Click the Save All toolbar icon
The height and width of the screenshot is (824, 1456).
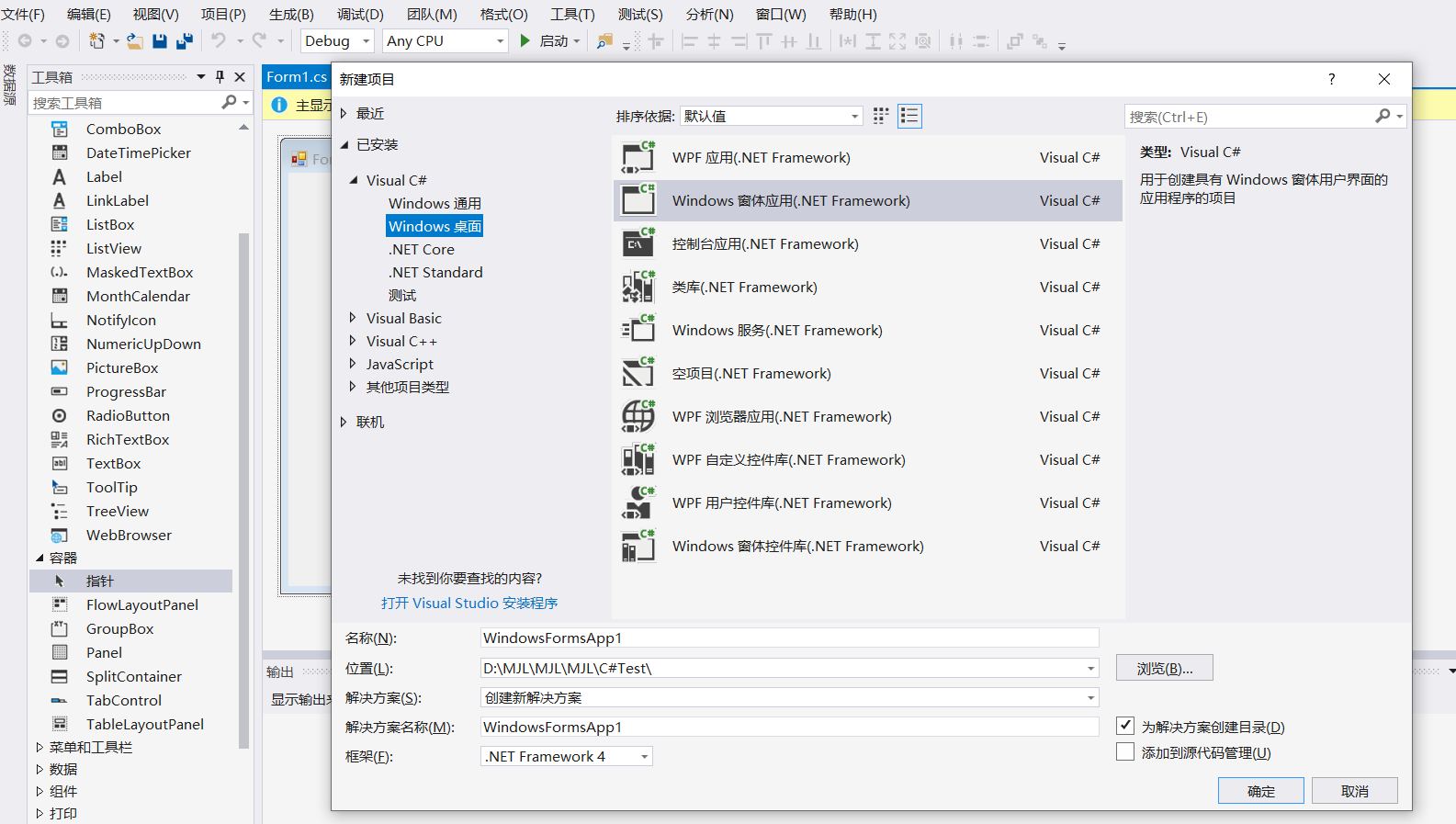(x=185, y=40)
